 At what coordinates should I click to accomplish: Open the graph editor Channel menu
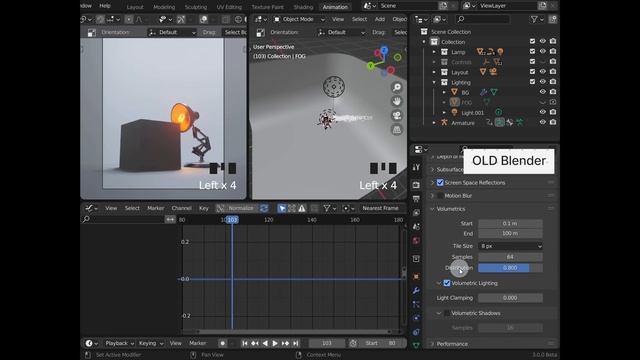click(181, 208)
